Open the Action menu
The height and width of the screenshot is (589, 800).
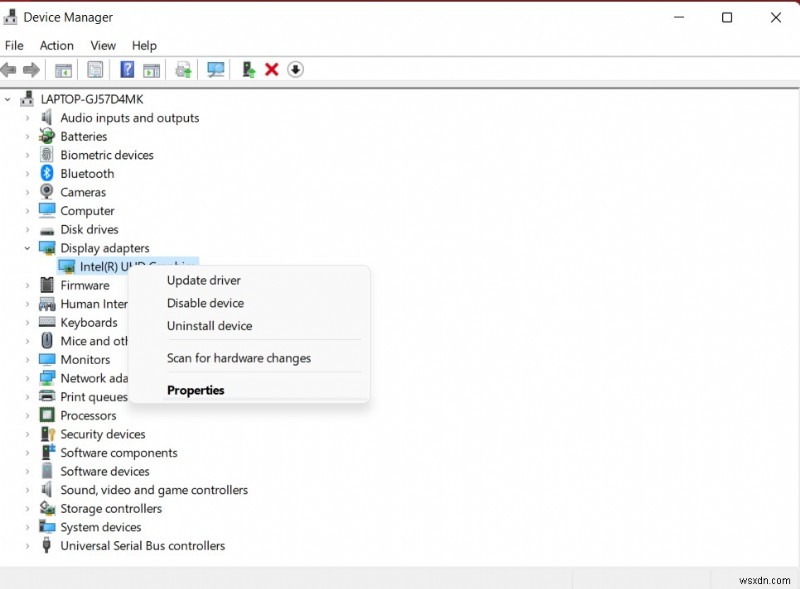click(x=56, y=45)
